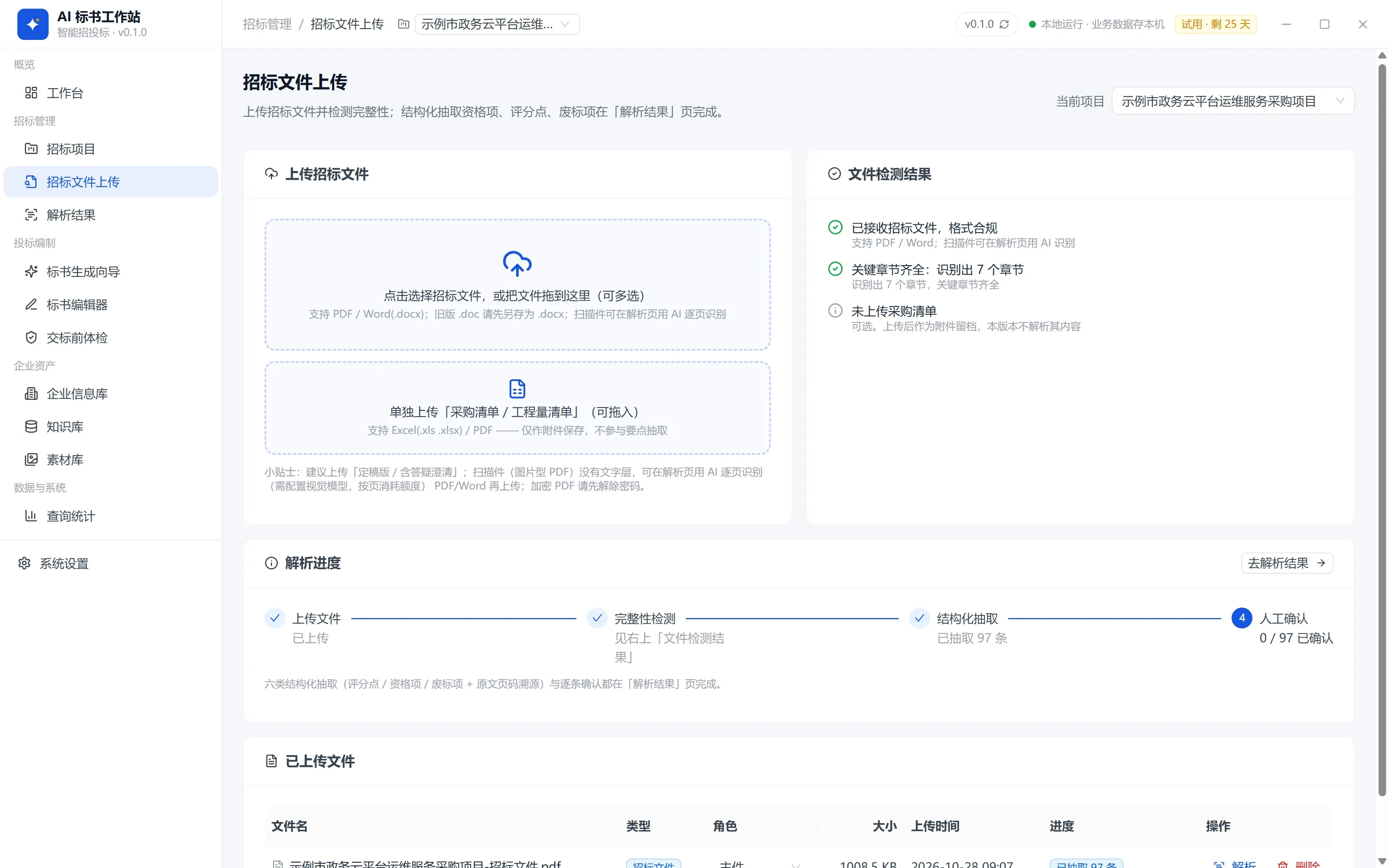Open 解析结果 in the sidebar
Viewport: 1389px width, 868px height.
point(111,215)
